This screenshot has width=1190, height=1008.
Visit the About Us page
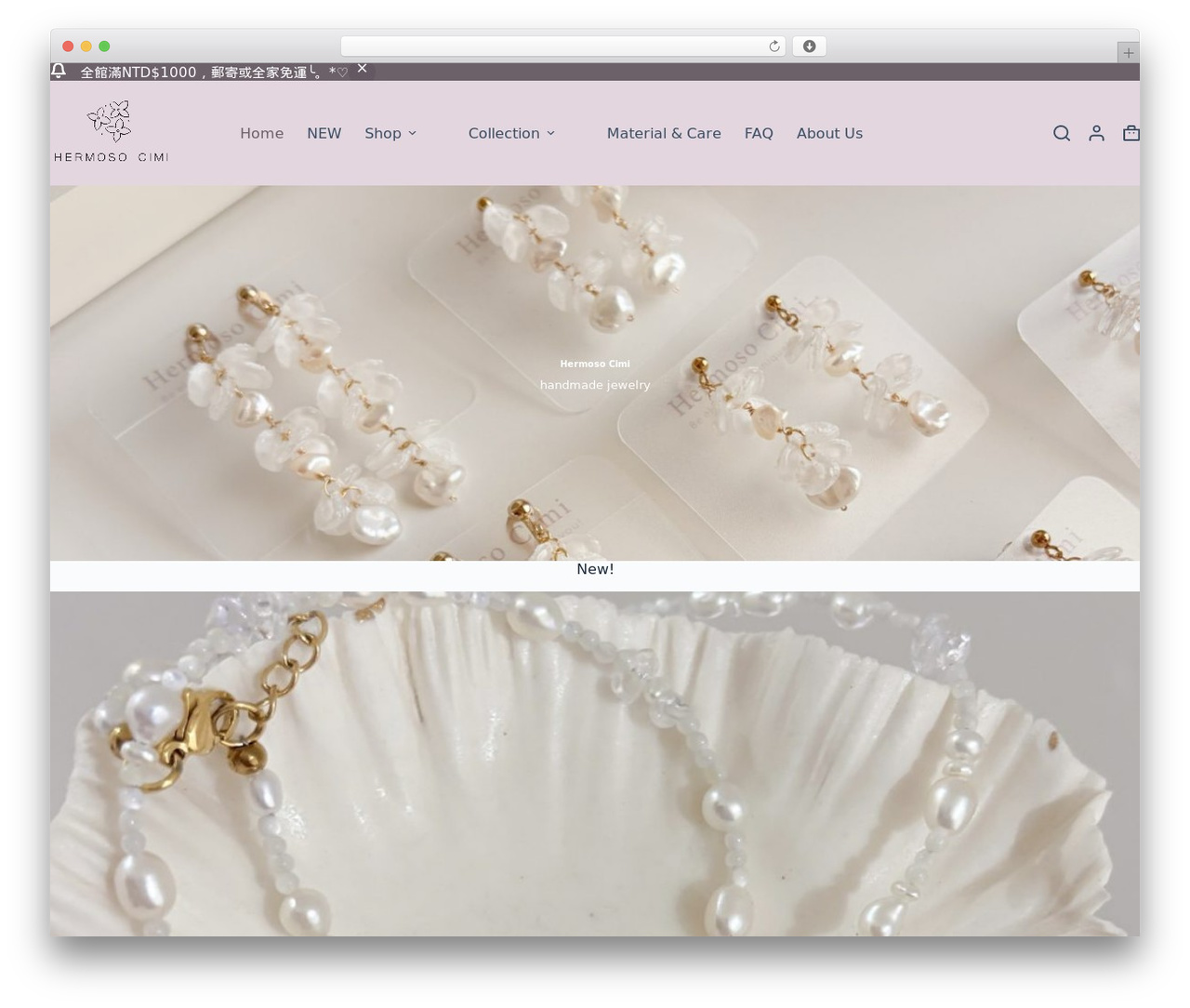pos(829,133)
